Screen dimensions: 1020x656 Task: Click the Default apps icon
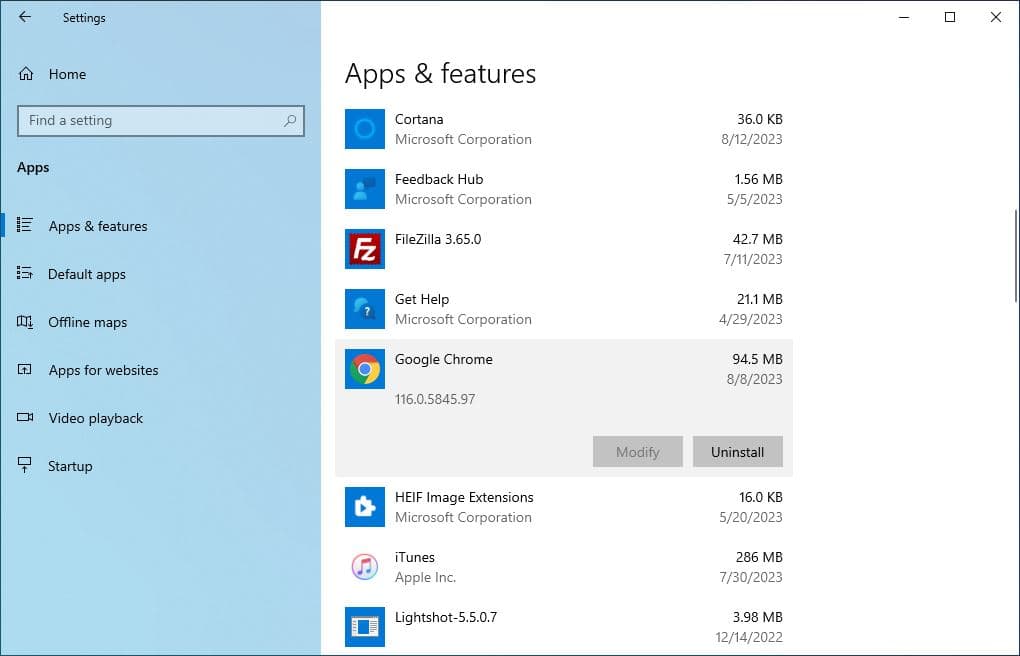click(x=25, y=273)
